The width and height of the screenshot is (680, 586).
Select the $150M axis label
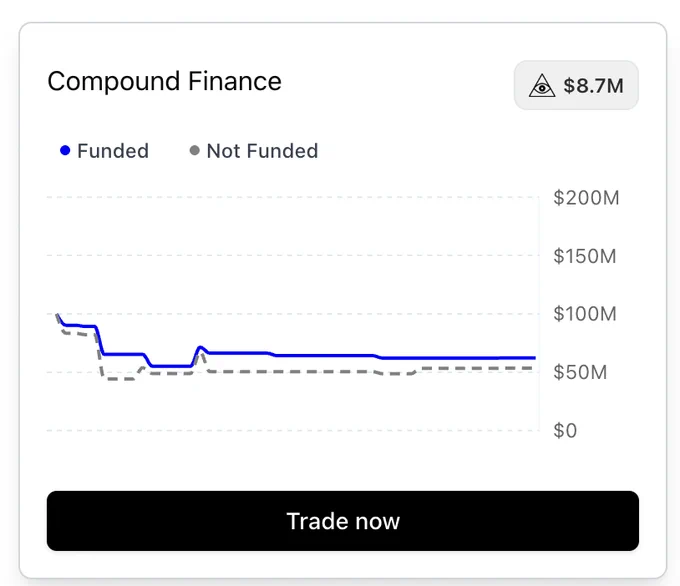point(585,256)
